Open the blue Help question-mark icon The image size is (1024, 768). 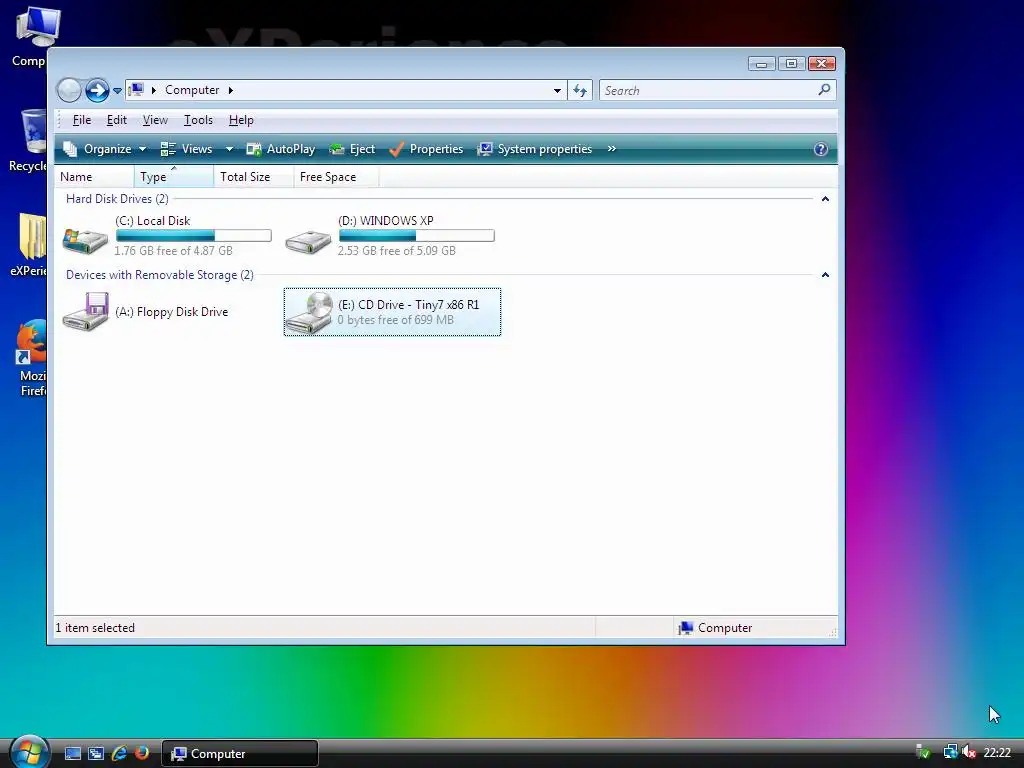pyautogui.click(x=821, y=150)
